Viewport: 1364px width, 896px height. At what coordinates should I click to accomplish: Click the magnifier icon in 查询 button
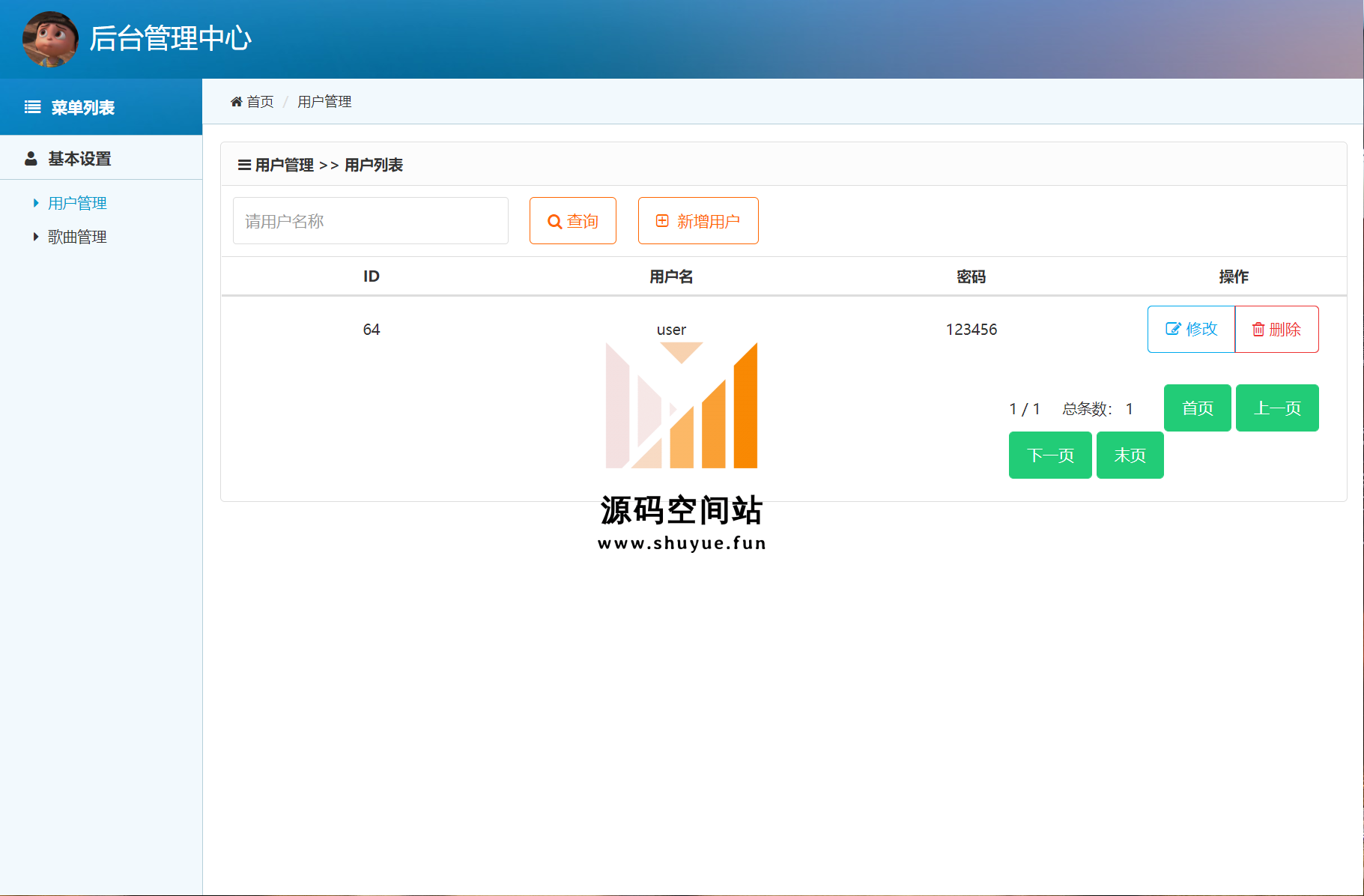click(x=555, y=222)
